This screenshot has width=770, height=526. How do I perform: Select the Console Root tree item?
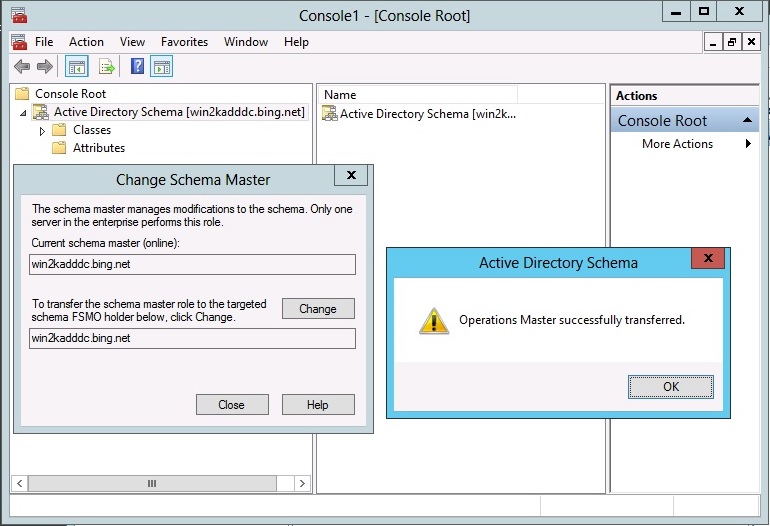(x=70, y=93)
